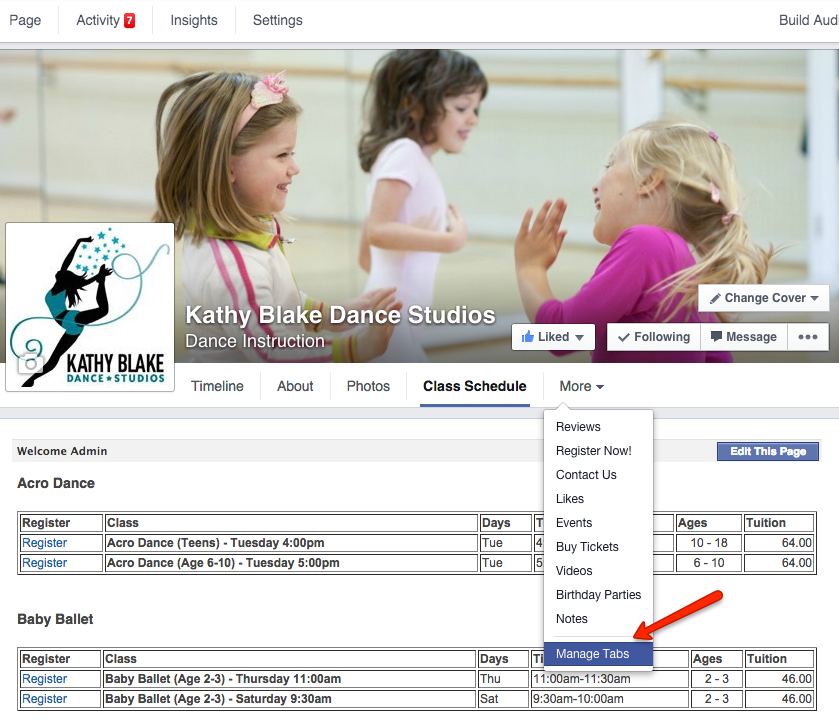Click the Activity notification badge showing 7
The height and width of the screenshot is (720, 839).
[x=129, y=20]
